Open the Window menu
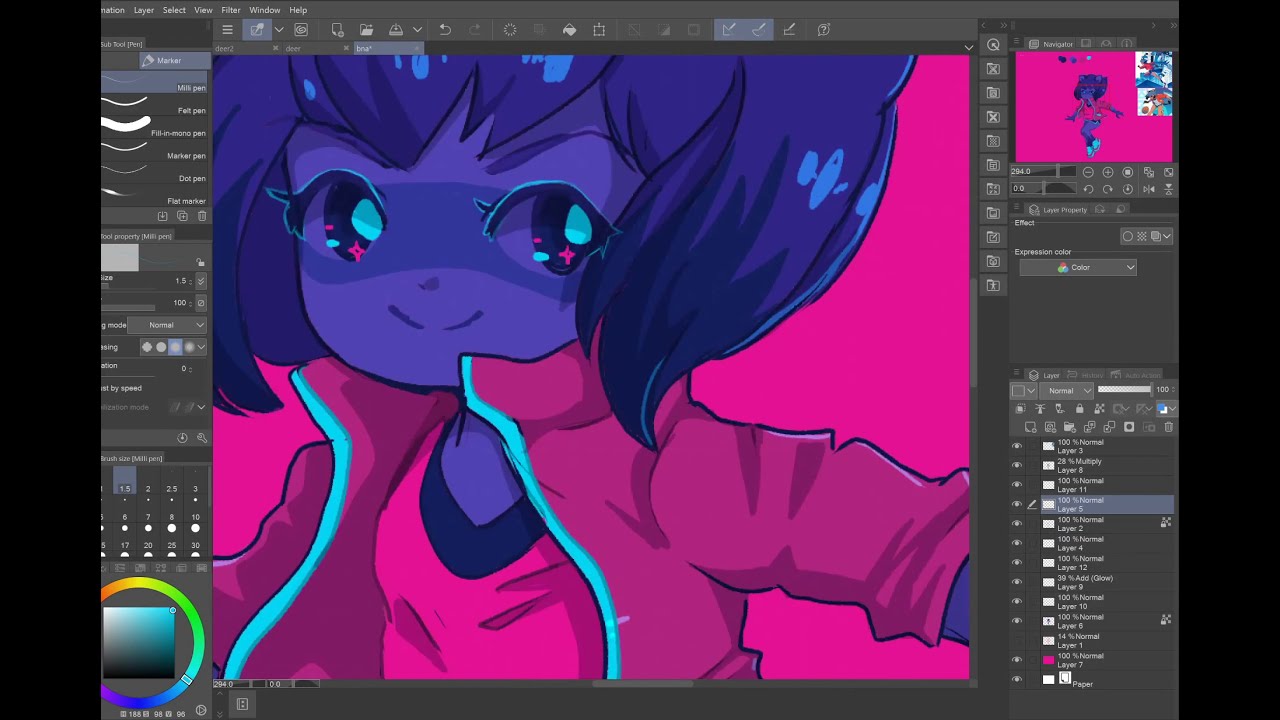 click(x=264, y=10)
